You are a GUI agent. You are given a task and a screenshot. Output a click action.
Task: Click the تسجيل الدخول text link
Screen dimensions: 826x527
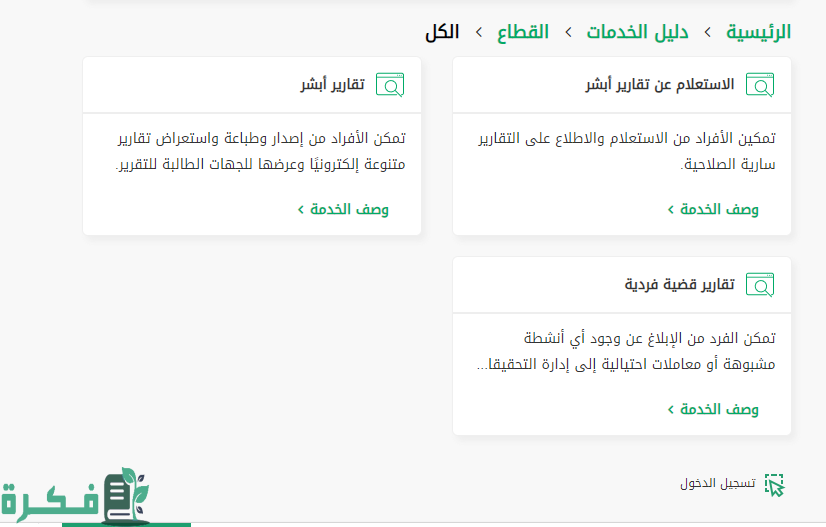click(717, 483)
